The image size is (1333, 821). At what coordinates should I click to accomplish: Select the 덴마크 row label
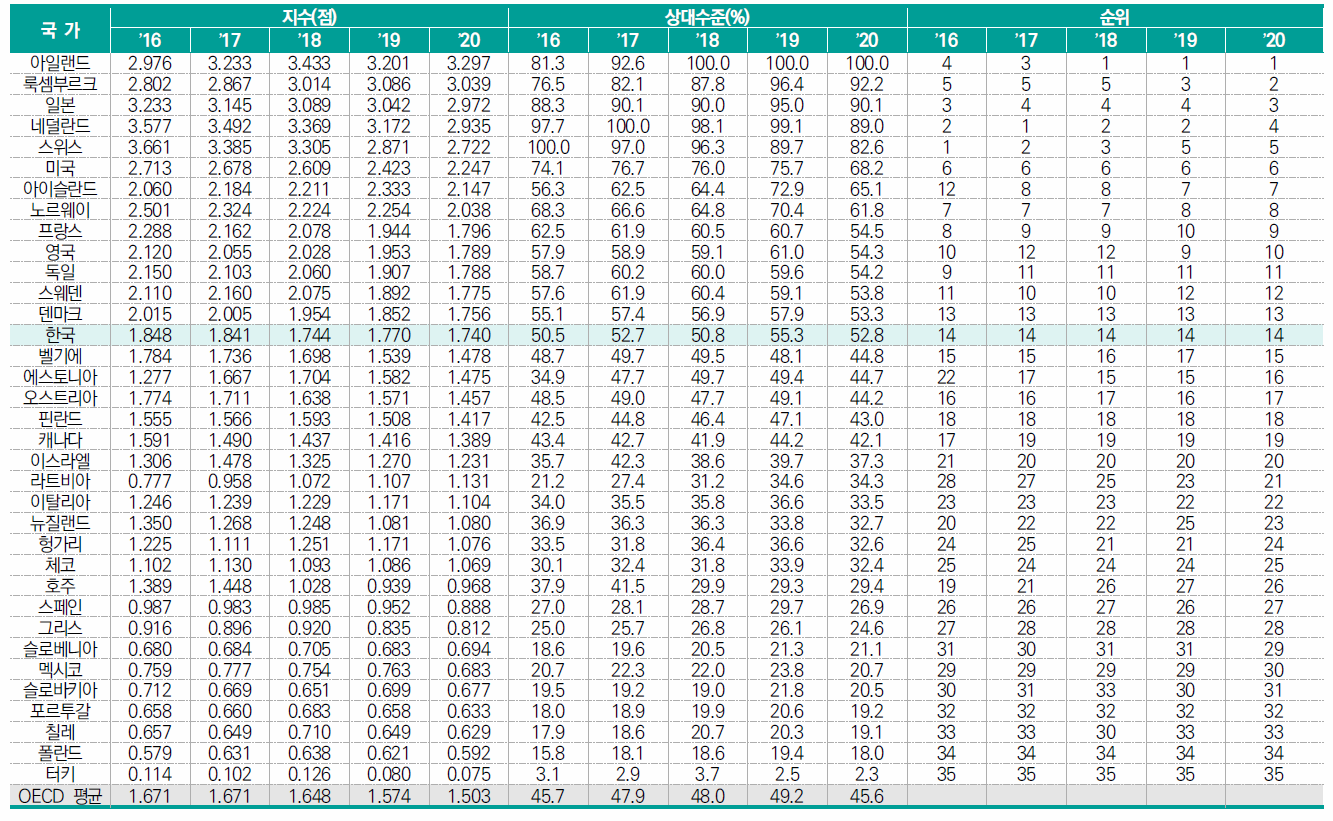point(60,313)
